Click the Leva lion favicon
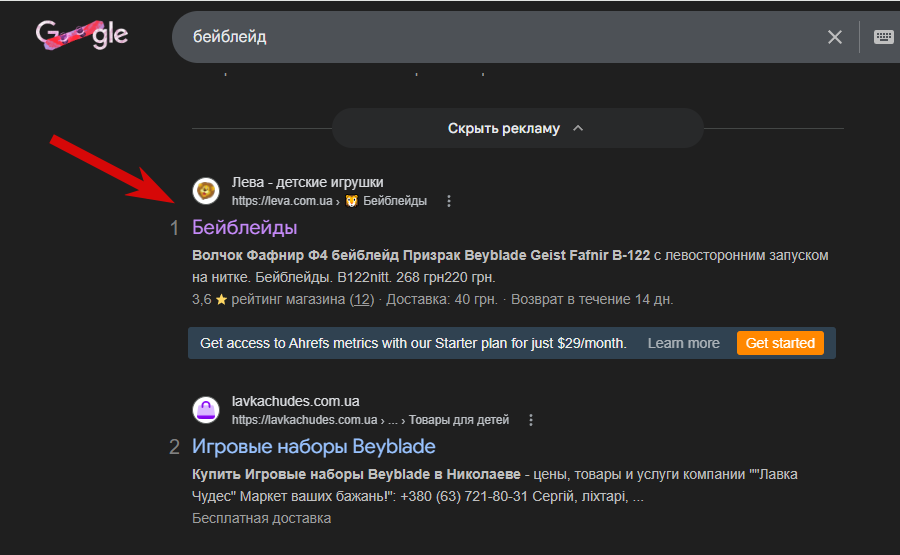This screenshot has height=555, width=900. (x=206, y=191)
